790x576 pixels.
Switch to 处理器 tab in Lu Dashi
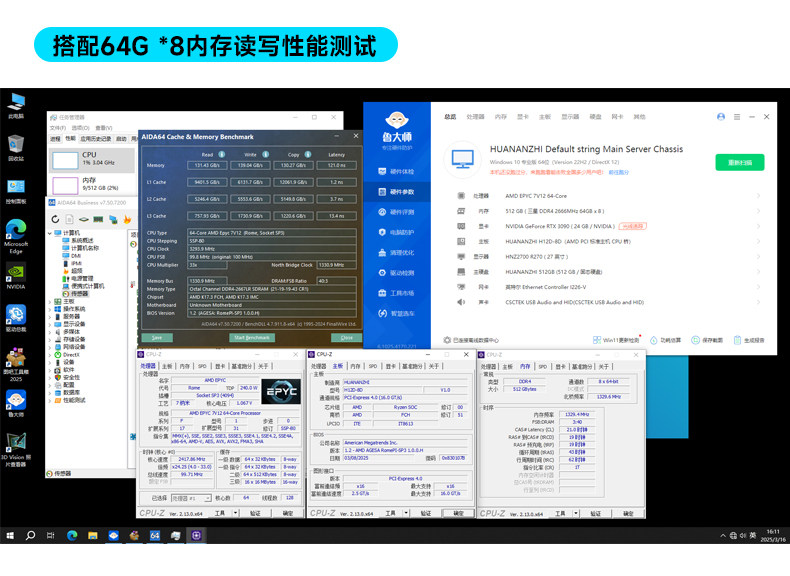[475, 116]
